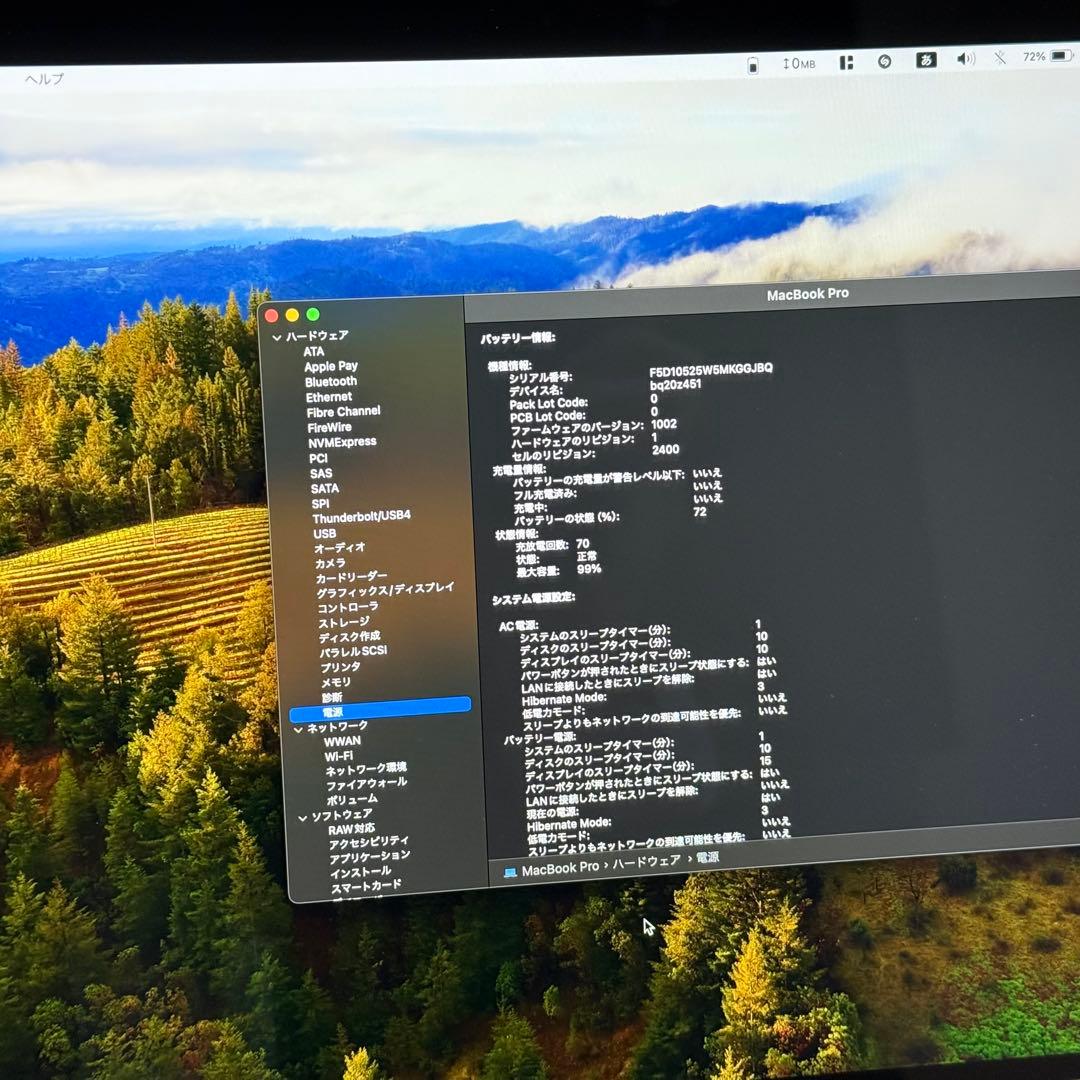Select PCI in the sidebar
1080x1080 pixels.
point(319,458)
